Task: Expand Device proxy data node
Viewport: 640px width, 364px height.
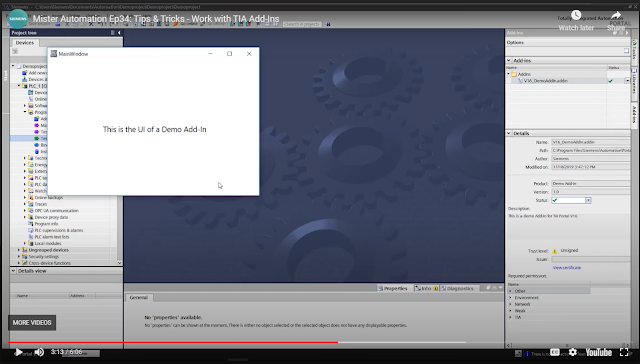Action: pyautogui.click(x=24, y=217)
